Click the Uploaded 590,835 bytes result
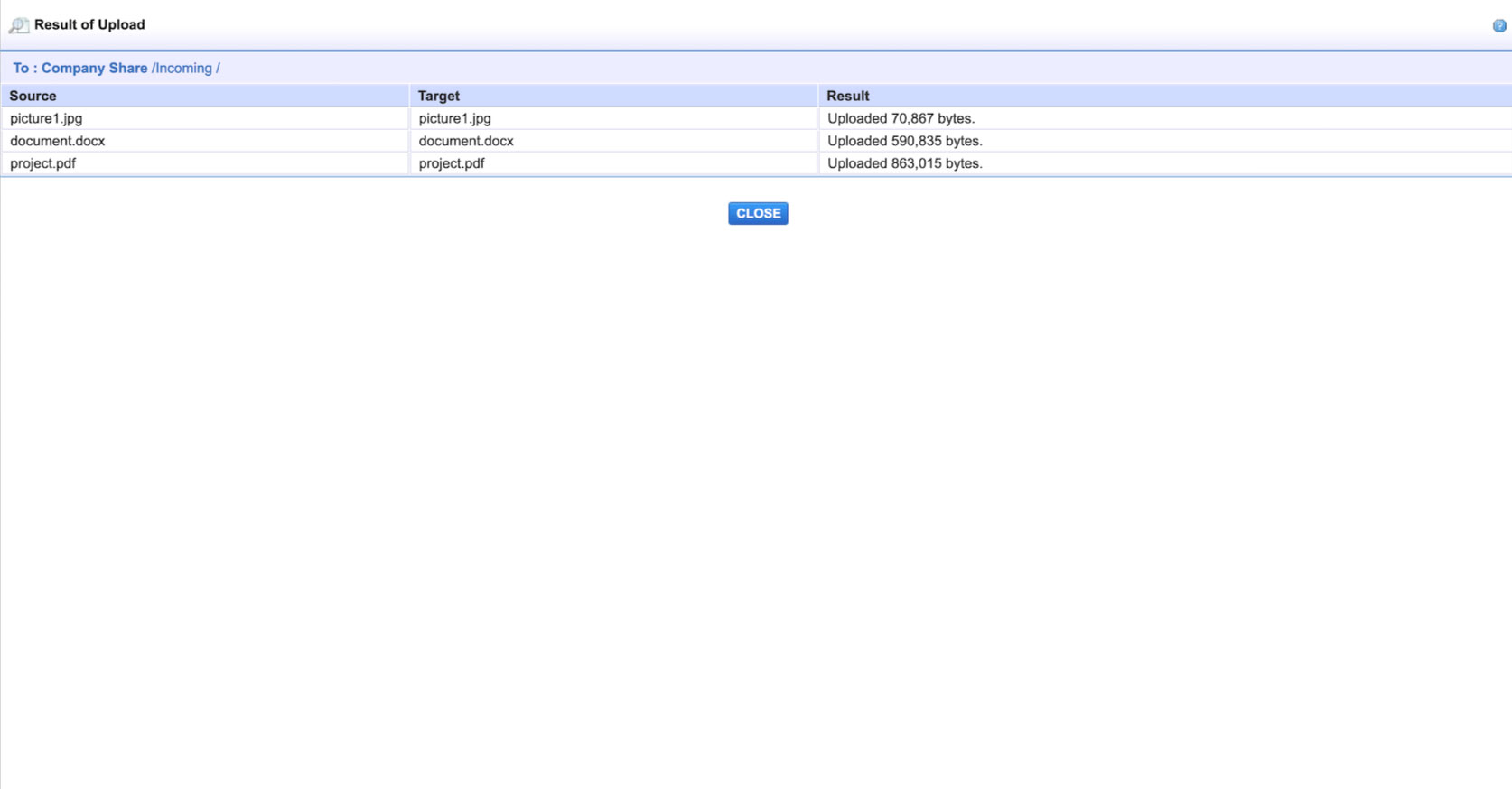 [x=904, y=141]
